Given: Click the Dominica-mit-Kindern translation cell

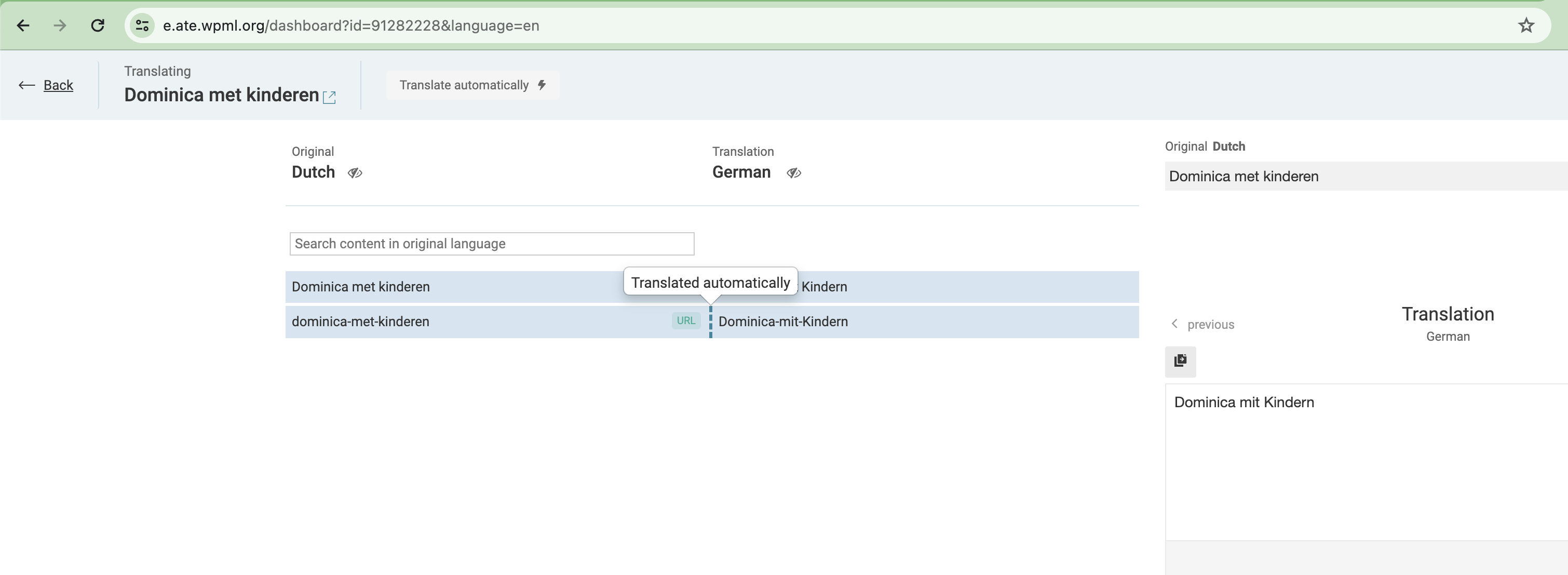Looking at the screenshot, I should (x=925, y=322).
